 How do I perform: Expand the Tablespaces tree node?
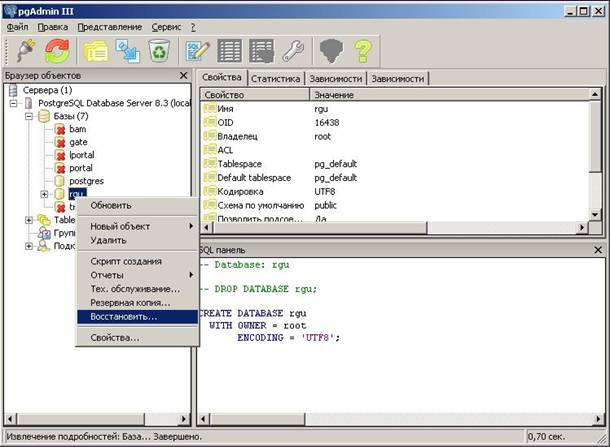pyautogui.click(x=29, y=220)
